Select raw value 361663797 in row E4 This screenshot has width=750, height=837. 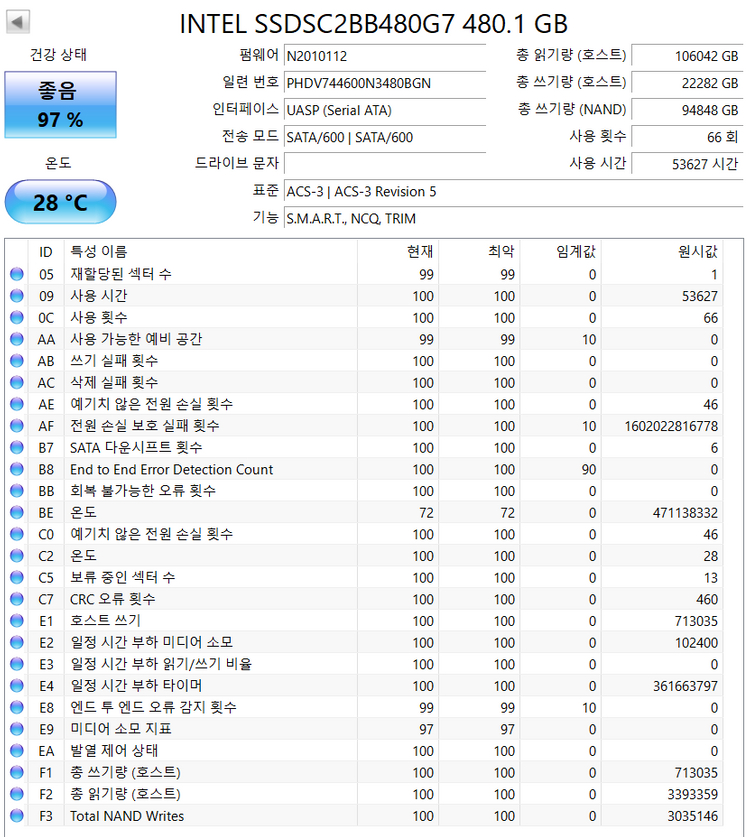click(x=685, y=686)
